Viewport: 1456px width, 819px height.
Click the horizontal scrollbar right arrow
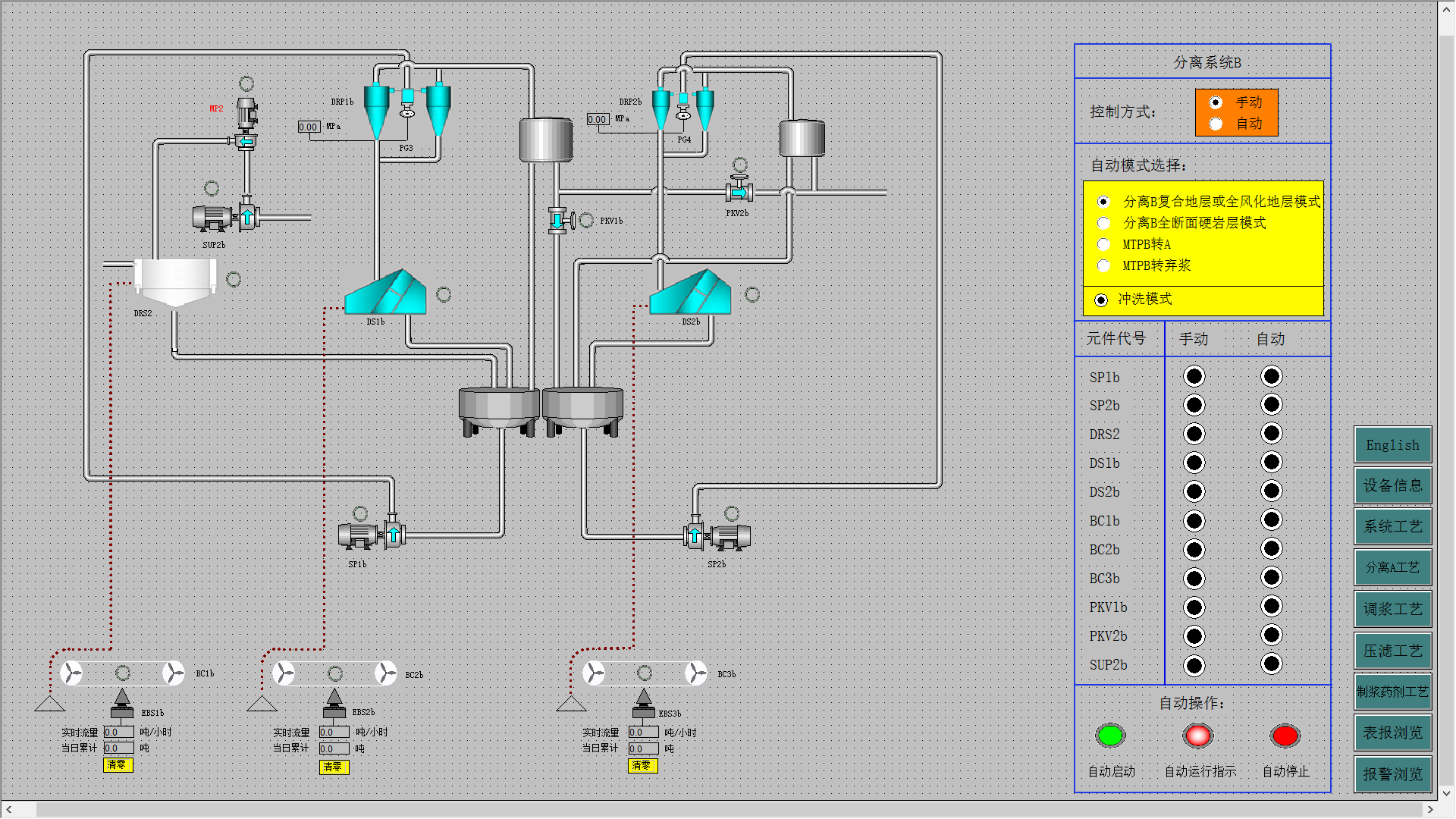pyautogui.click(x=1429, y=810)
